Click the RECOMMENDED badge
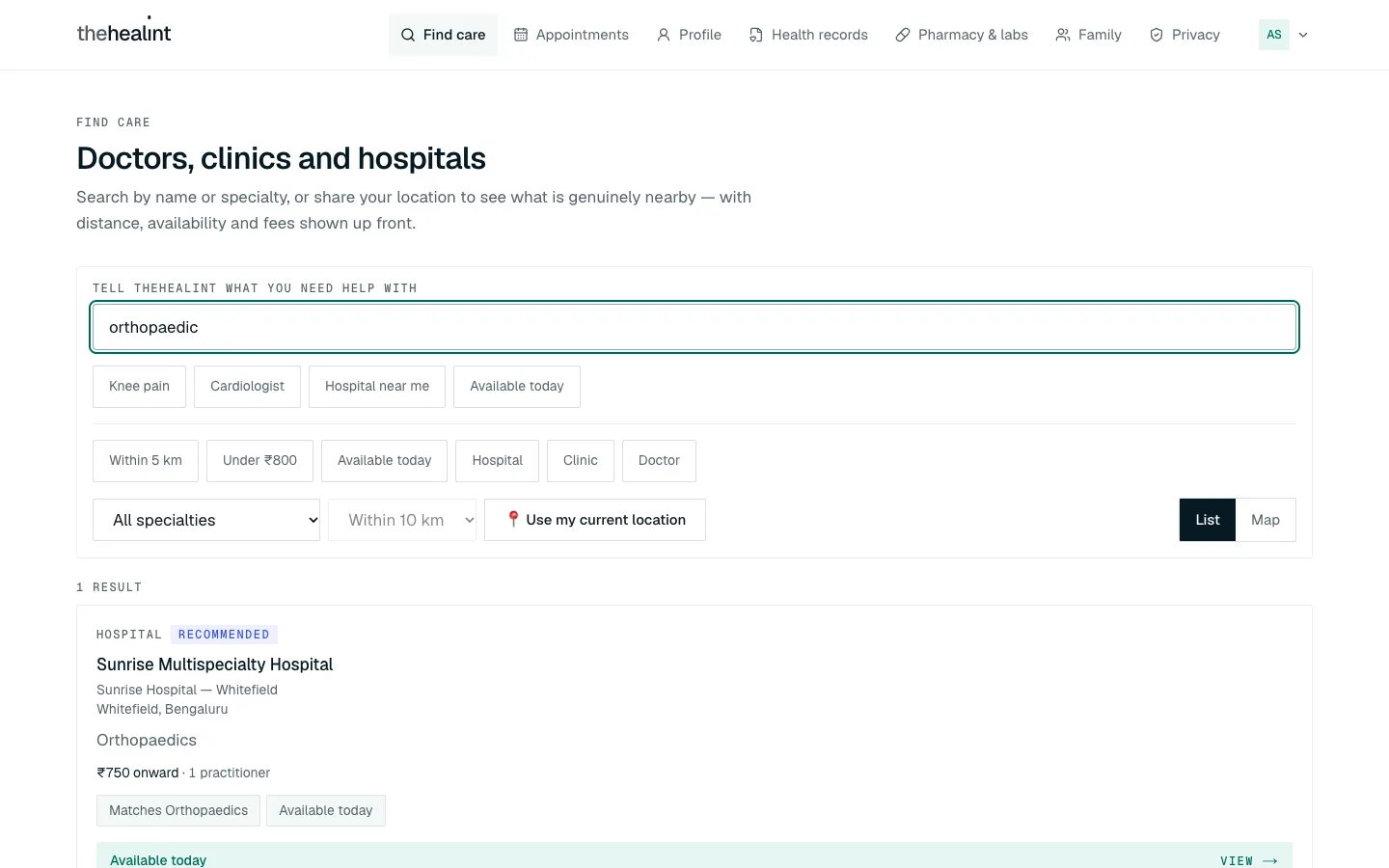The image size is (1389, 868). pos(224,635)
